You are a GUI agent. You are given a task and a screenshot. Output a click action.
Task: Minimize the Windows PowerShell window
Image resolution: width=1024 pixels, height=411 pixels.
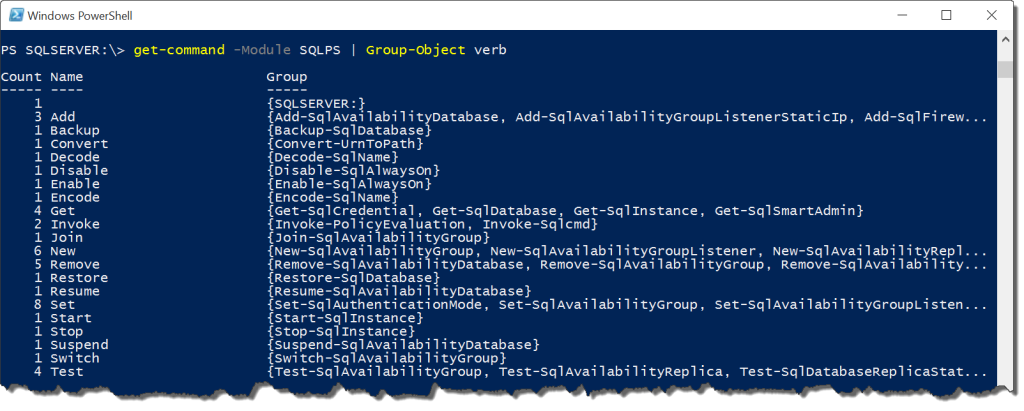(902, 16)
